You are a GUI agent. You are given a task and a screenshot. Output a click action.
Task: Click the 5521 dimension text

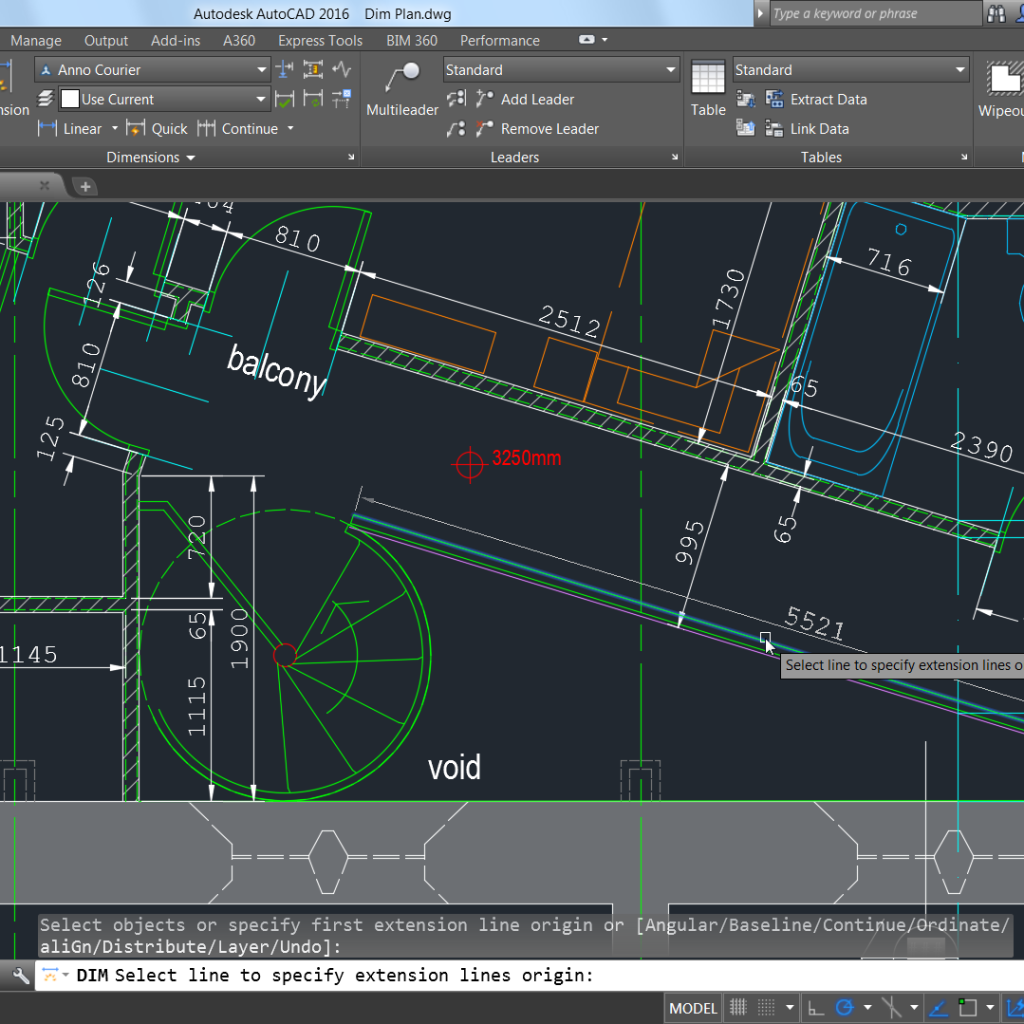click(815, 623)
